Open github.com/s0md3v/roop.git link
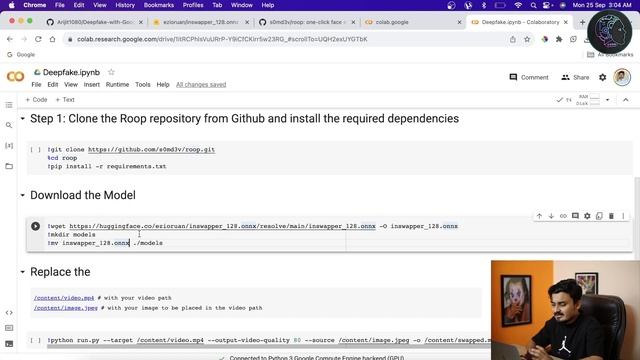640x360 pixels. pos(151,149)
